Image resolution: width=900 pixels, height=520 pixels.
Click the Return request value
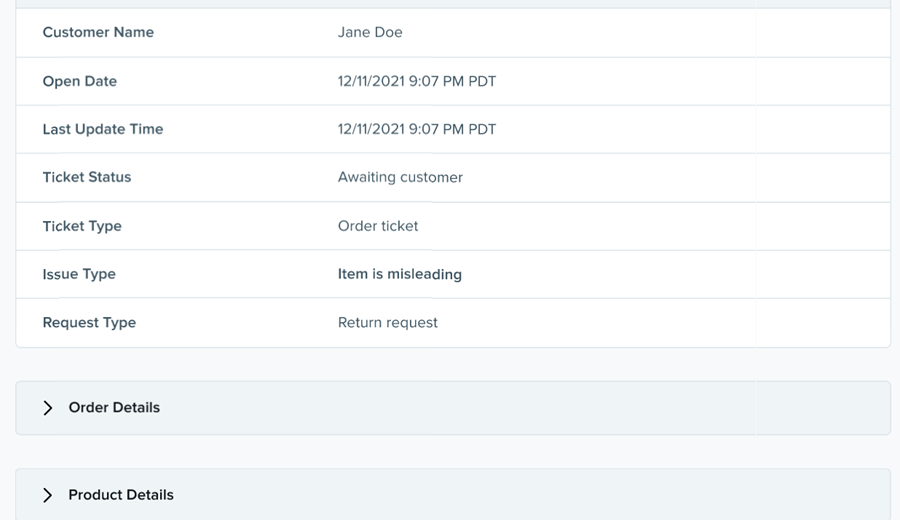(388, 322)
